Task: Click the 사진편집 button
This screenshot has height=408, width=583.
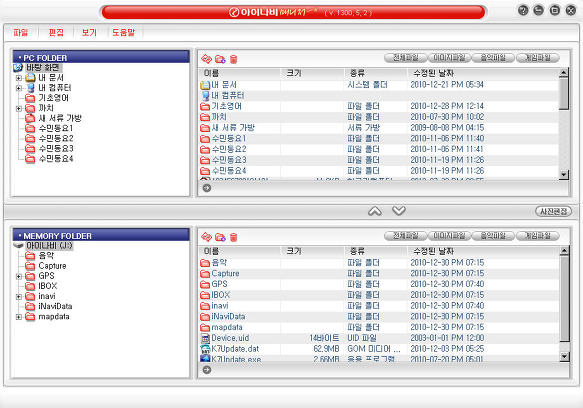Action: pos(553,211)
